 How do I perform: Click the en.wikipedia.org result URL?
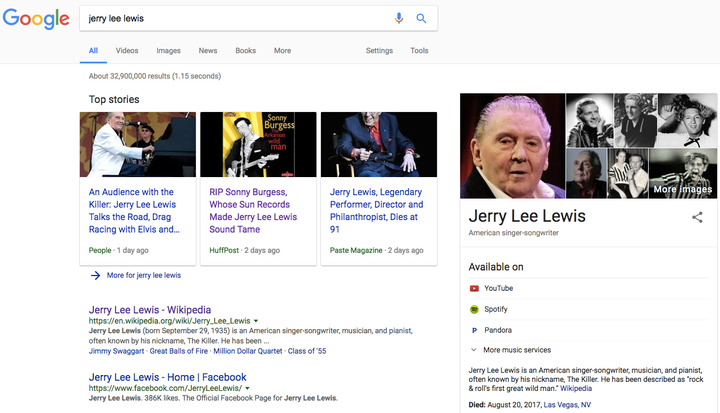(x=169, y=321)
